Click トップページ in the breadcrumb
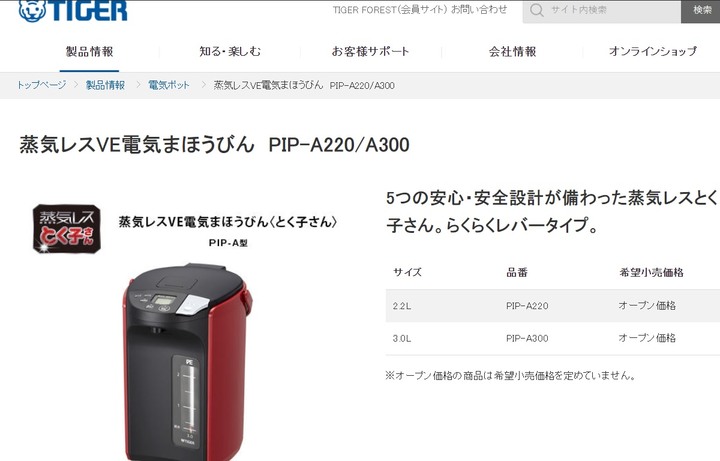The width and height of the screenshot is (720, 461). [x=41, y=85]
